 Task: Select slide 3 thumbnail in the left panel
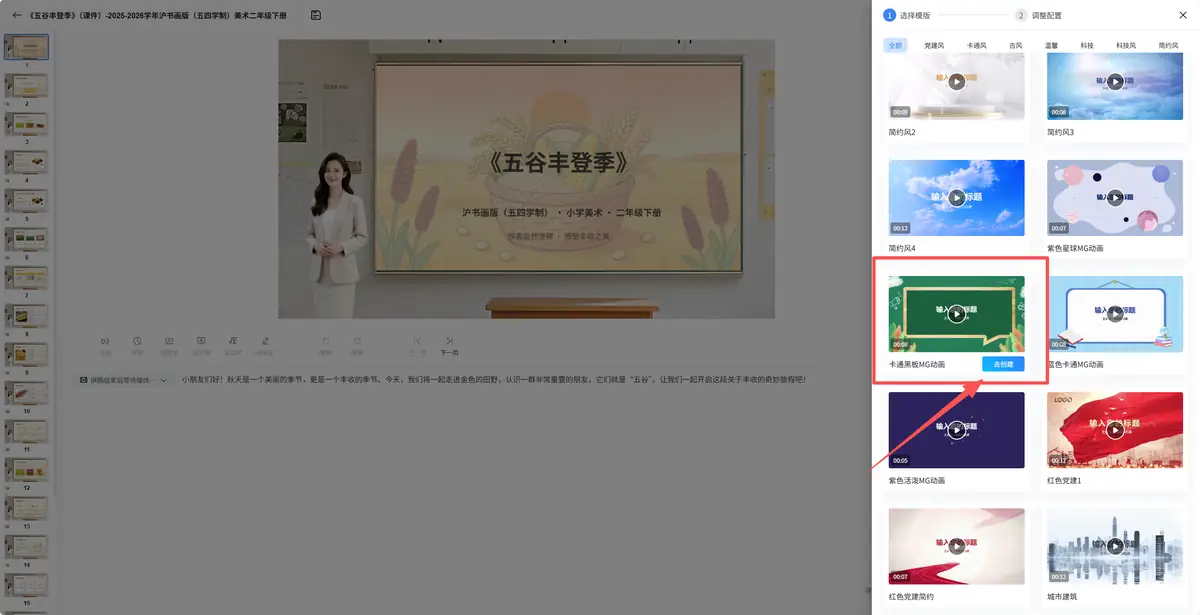pyautogui.click(x=27, y=124)
